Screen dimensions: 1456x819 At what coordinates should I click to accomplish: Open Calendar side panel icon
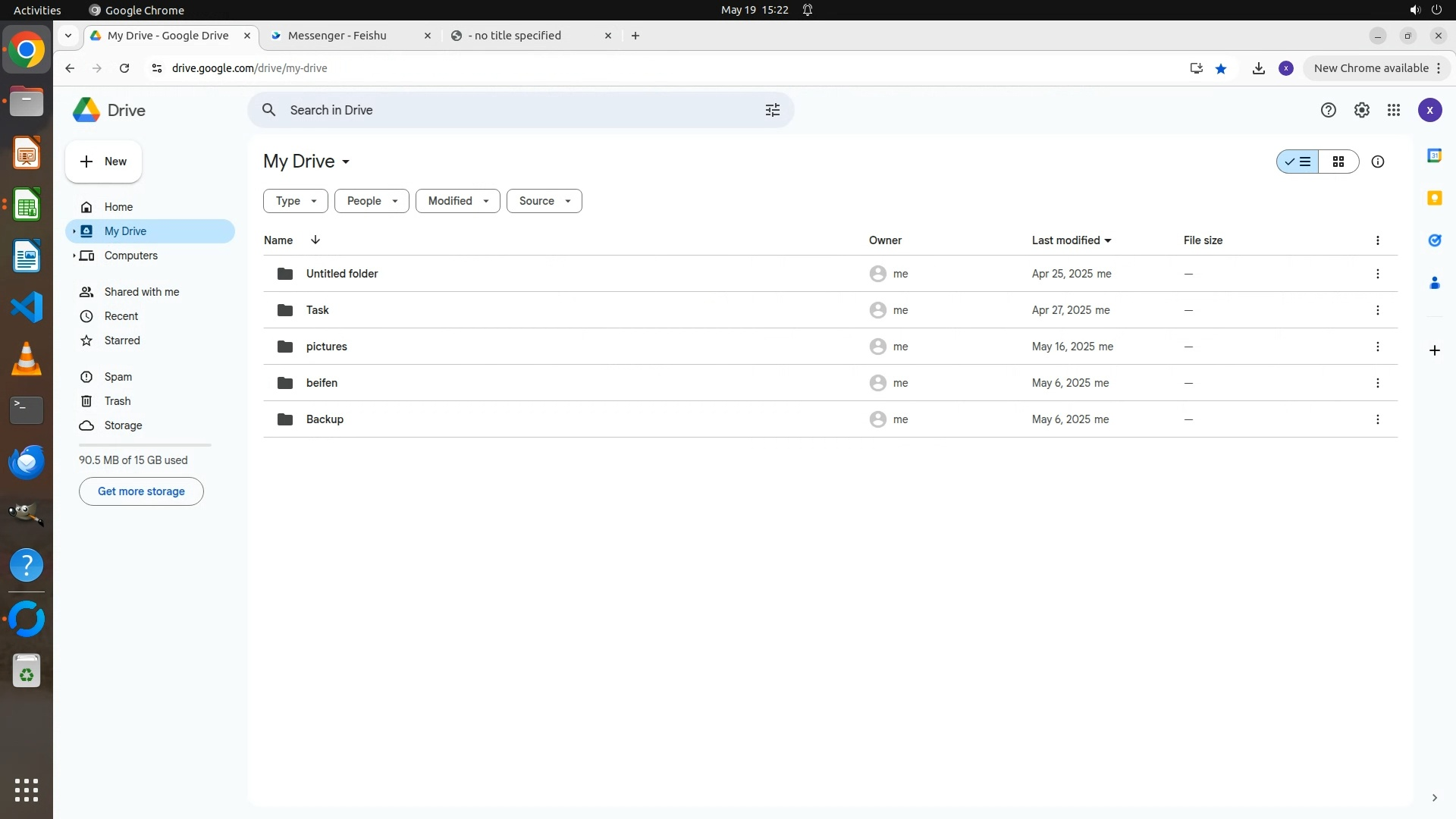pos(1434,155)
